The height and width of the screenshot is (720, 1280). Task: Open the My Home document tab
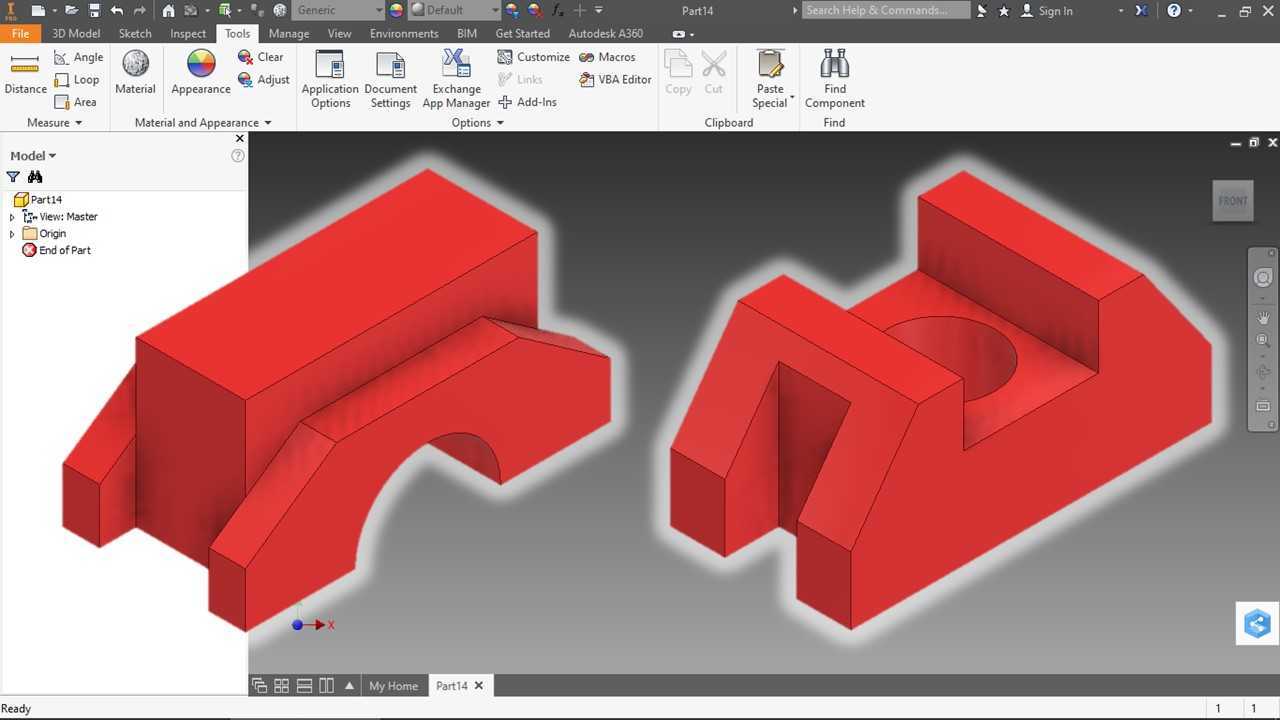click(393, 685)
